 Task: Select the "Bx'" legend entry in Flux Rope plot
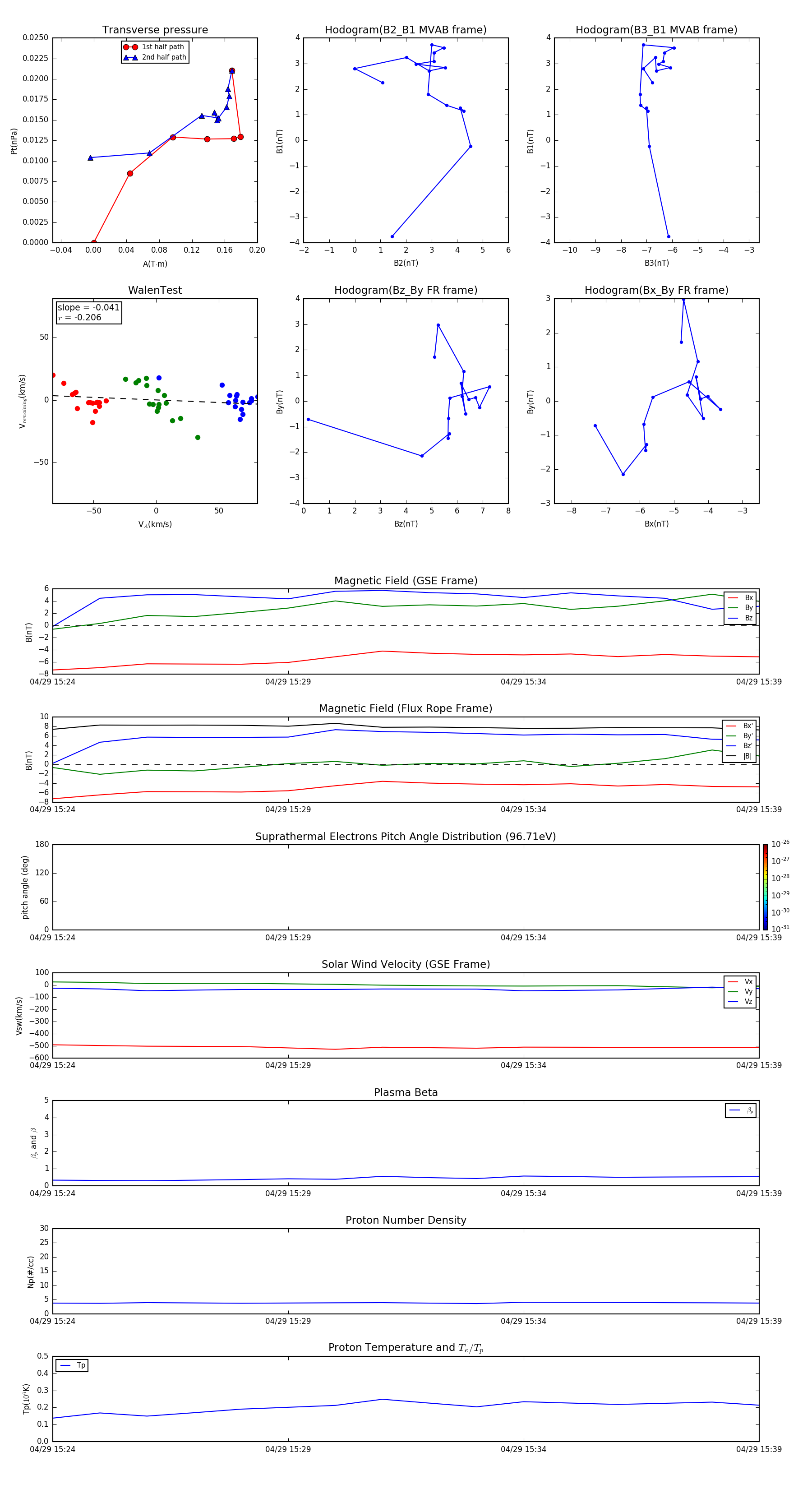point(740,726)
